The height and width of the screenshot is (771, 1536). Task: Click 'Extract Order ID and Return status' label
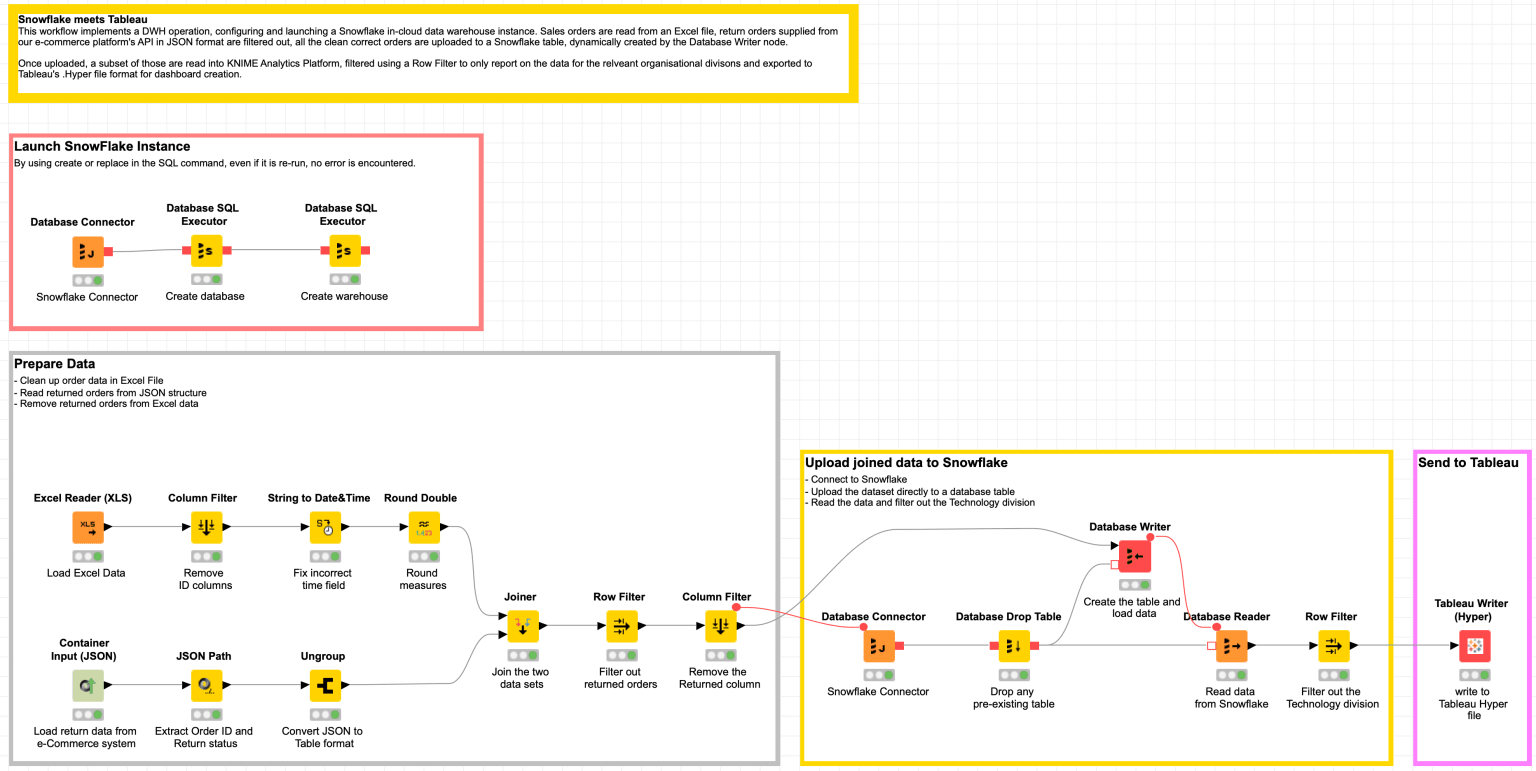pos(204,737)
